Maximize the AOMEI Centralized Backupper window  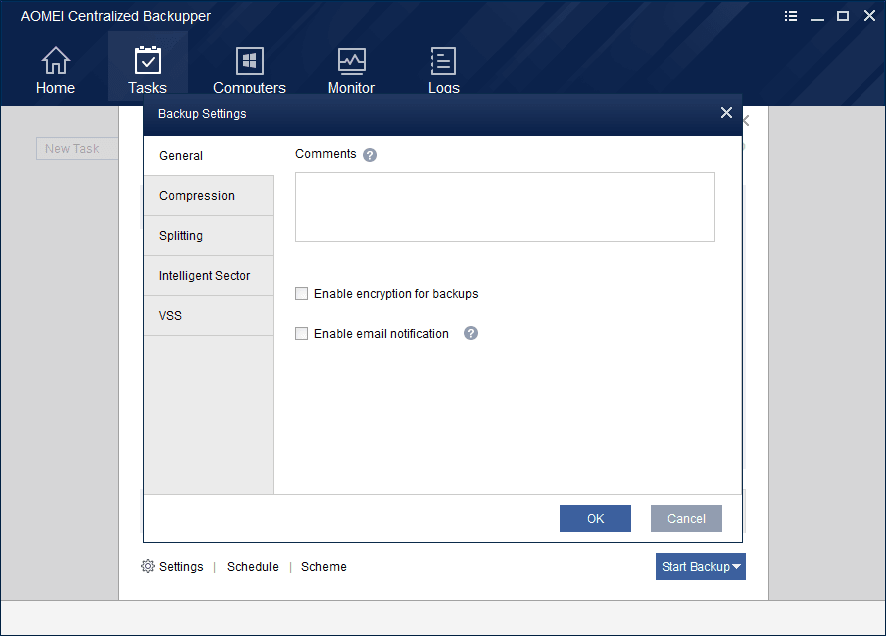[x=843, y=16]
